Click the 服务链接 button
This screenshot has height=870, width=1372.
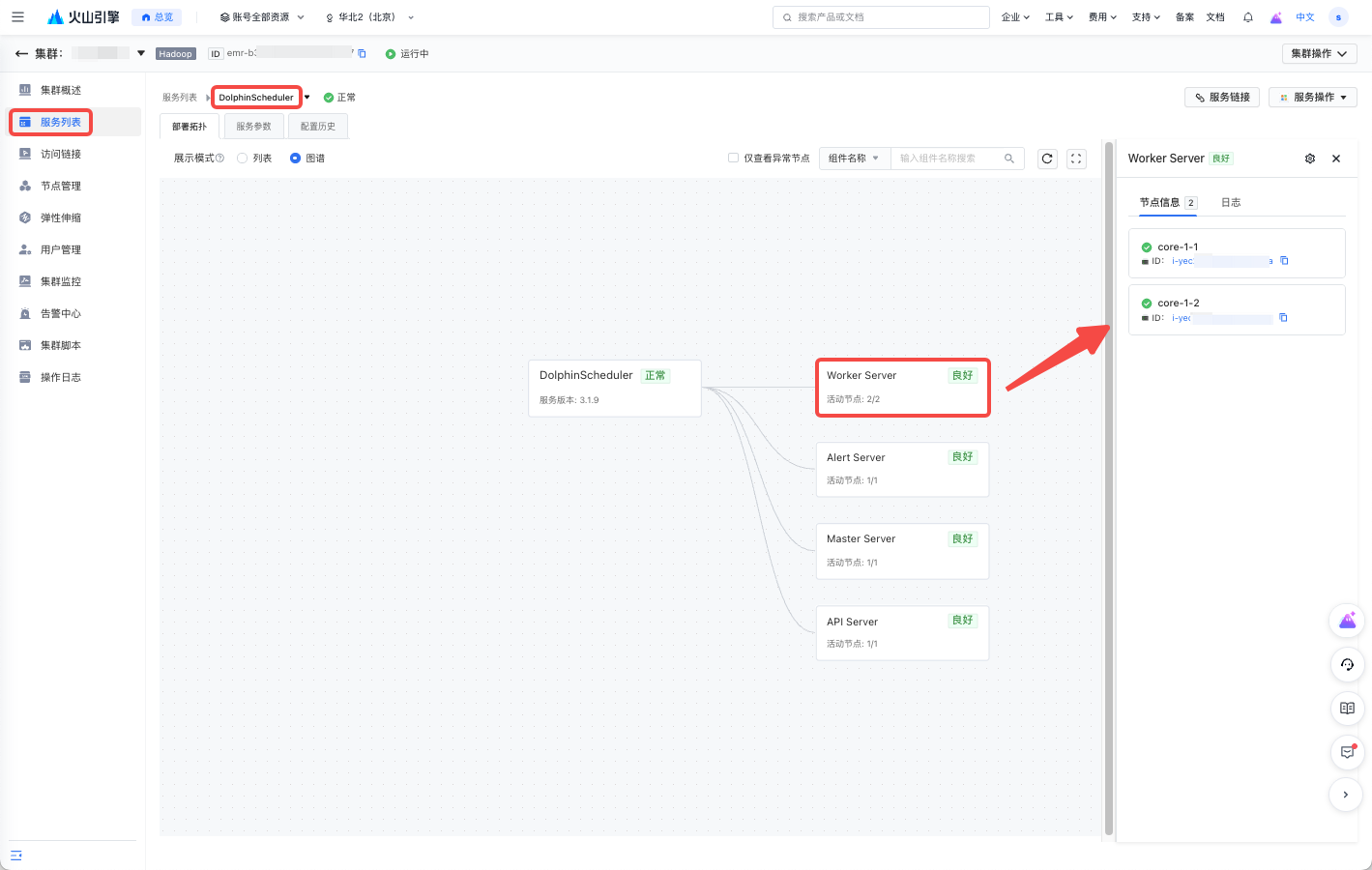pos(1222,98)
